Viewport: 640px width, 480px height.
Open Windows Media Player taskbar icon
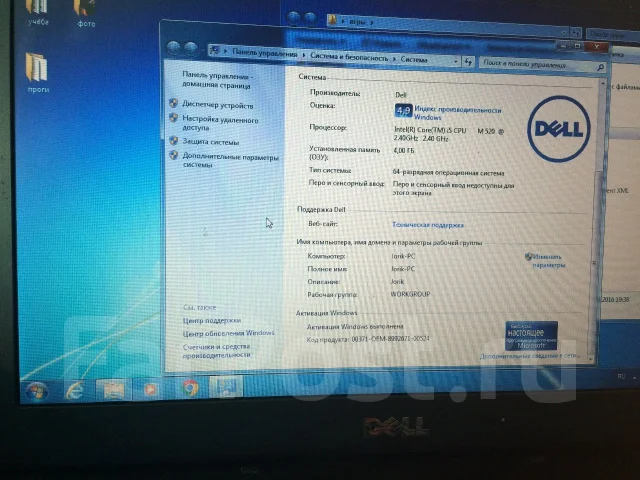click(x=150, y=389)
